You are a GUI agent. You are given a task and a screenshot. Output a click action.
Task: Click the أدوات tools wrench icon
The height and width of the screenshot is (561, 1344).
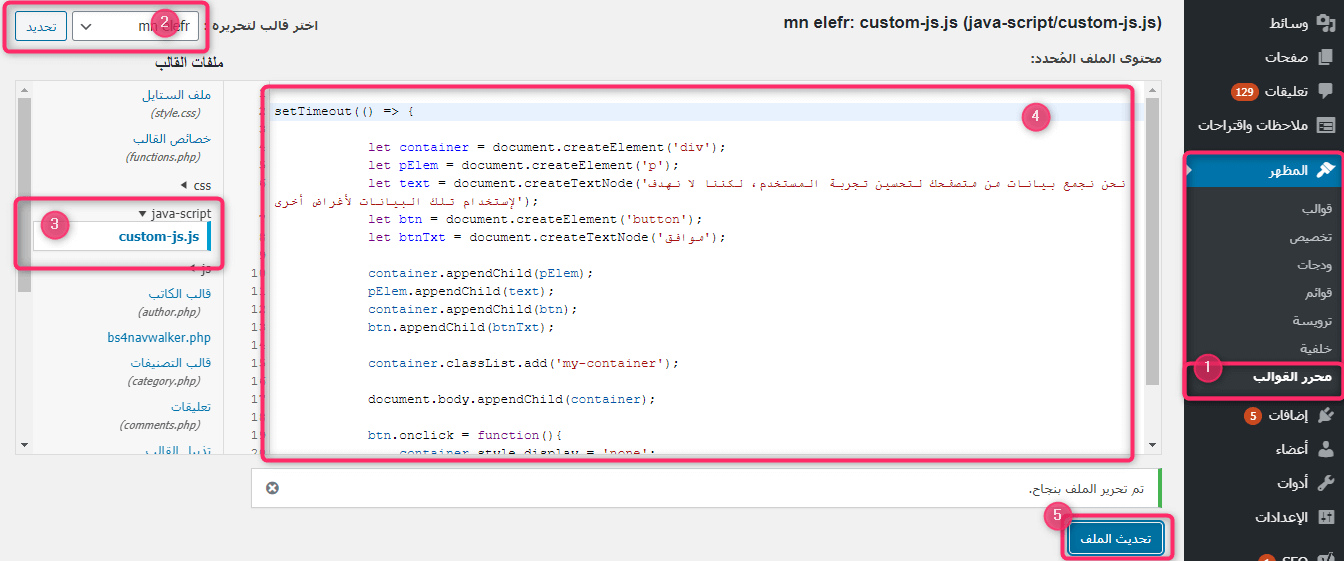(1325, 483)
